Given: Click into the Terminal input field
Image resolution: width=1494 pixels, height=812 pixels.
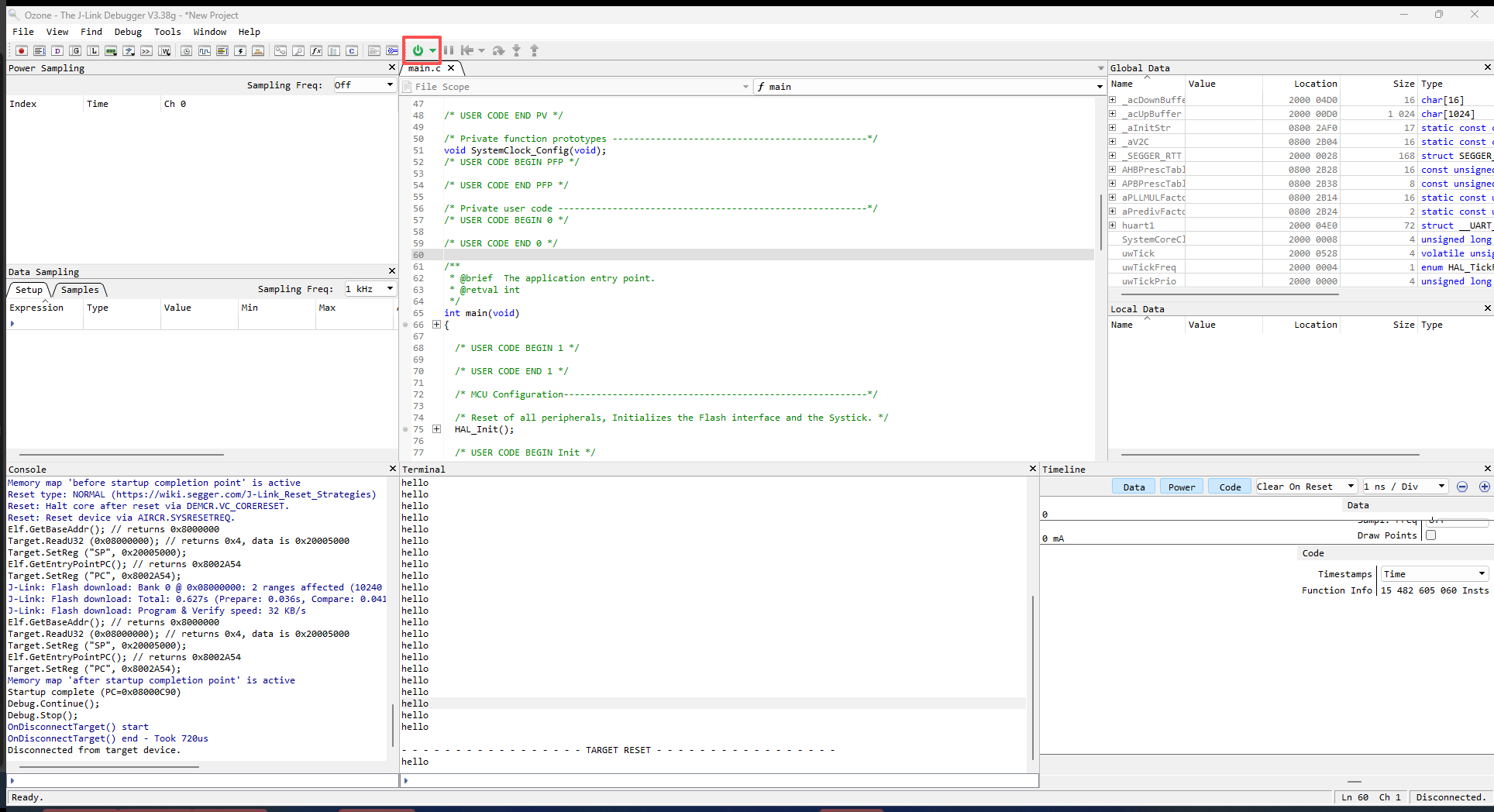Looking at the screenshot, I should (x=721, y=780).
